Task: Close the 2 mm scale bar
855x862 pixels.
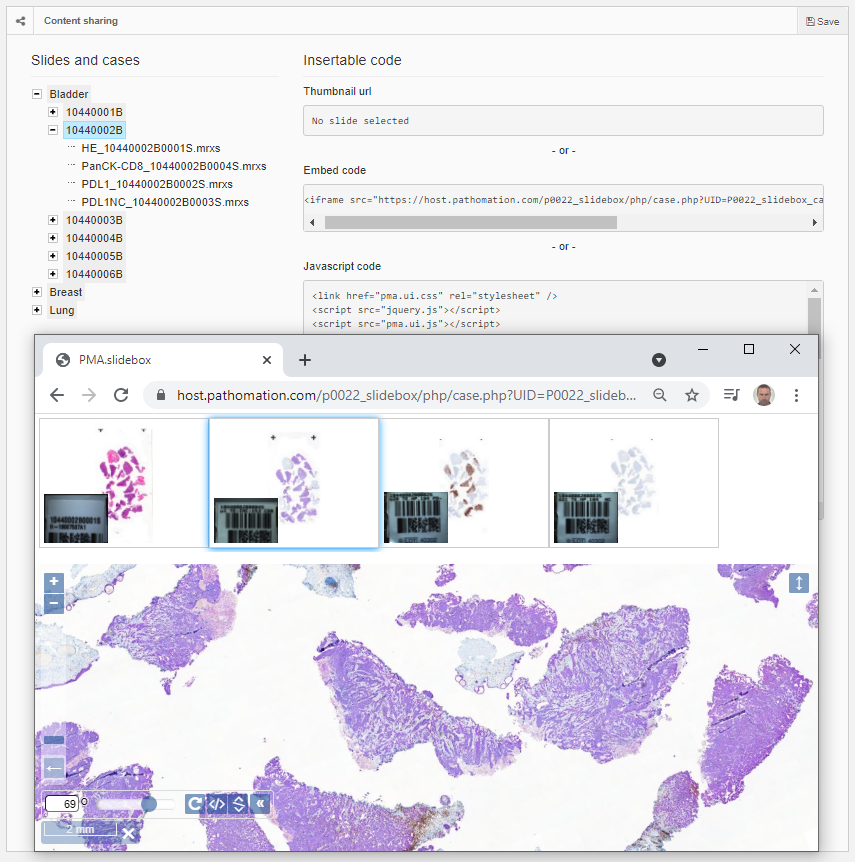Action: pyautogui.click(x=128, y=832)
